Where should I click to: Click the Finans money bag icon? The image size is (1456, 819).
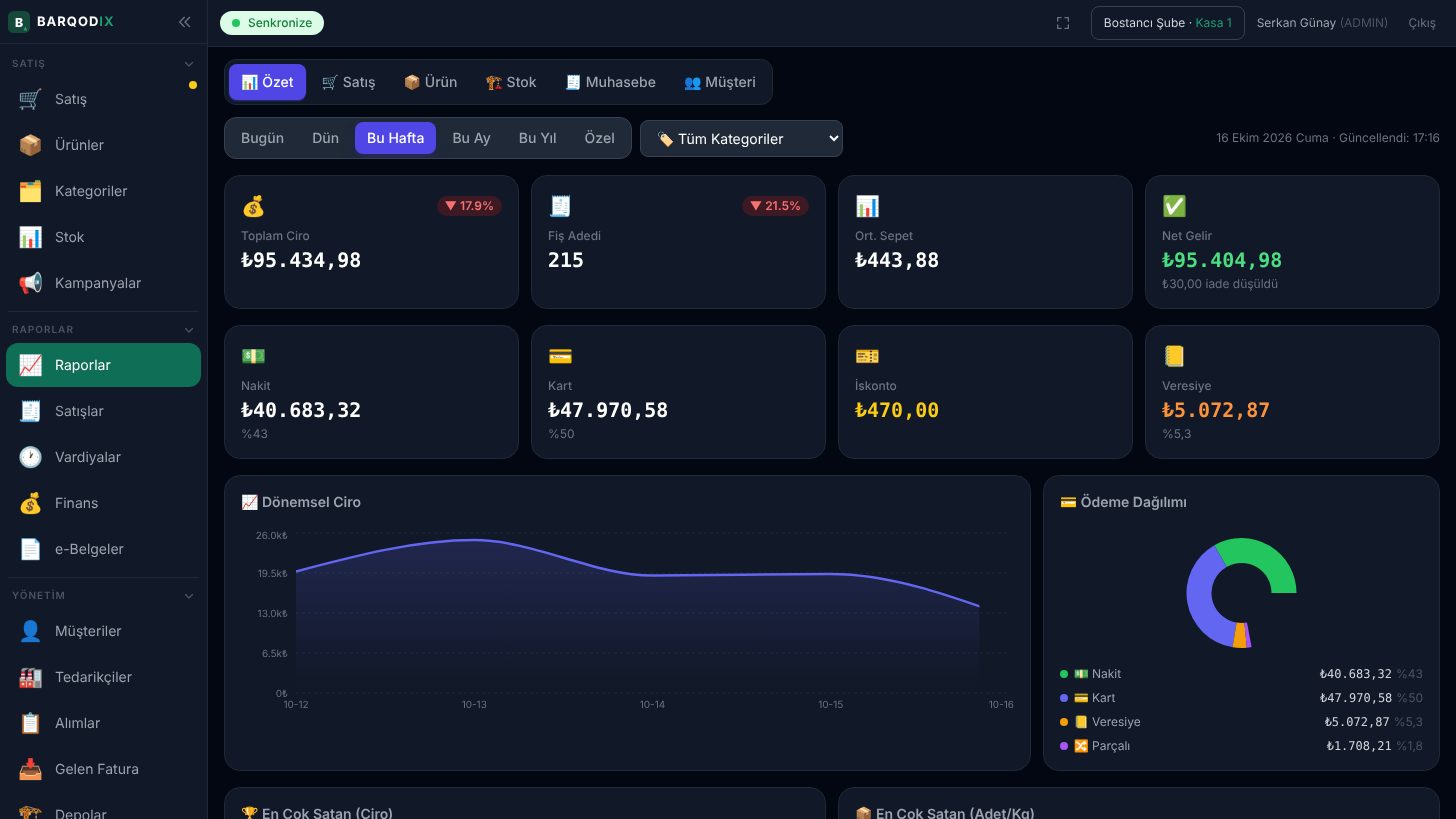(30, 503)
